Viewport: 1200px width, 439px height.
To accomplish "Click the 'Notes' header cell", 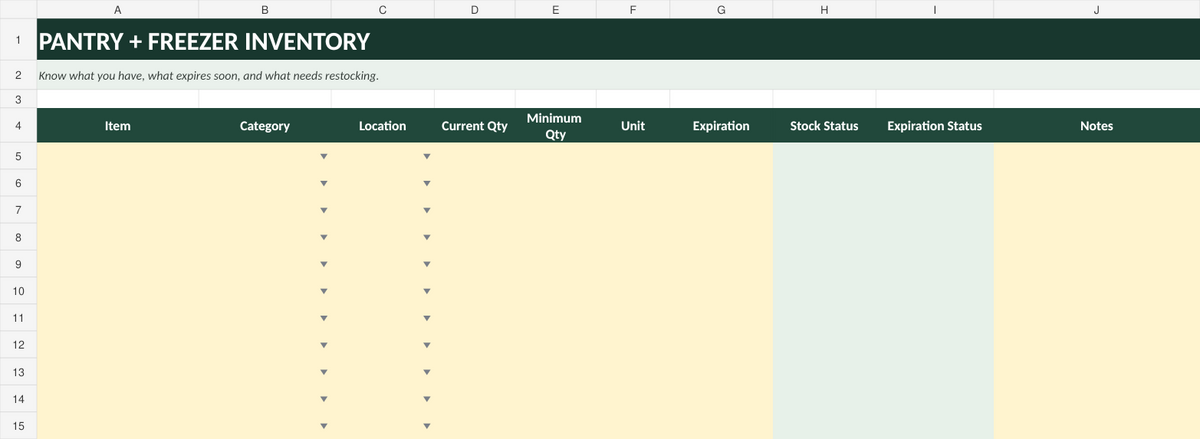I will point(1097,126).
